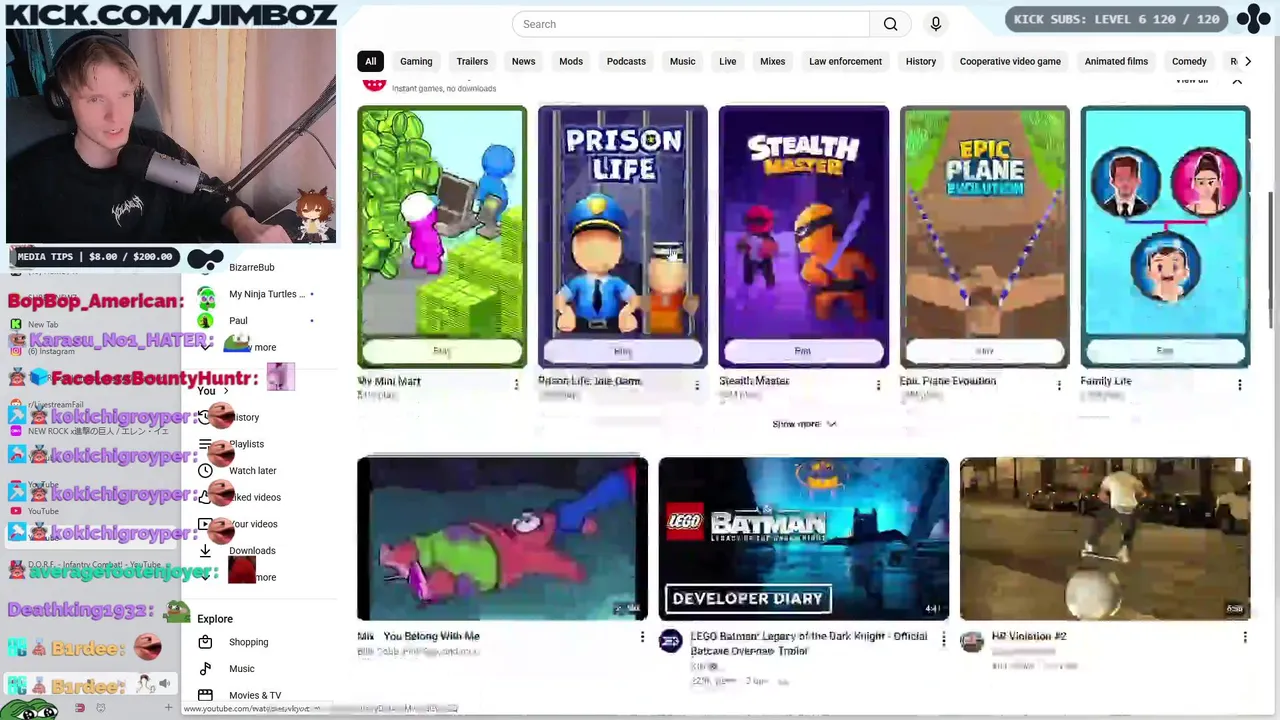Open options menu for You Belong With Me
The height and width of the screenshot is (720, 1280).
pos(642,637)
